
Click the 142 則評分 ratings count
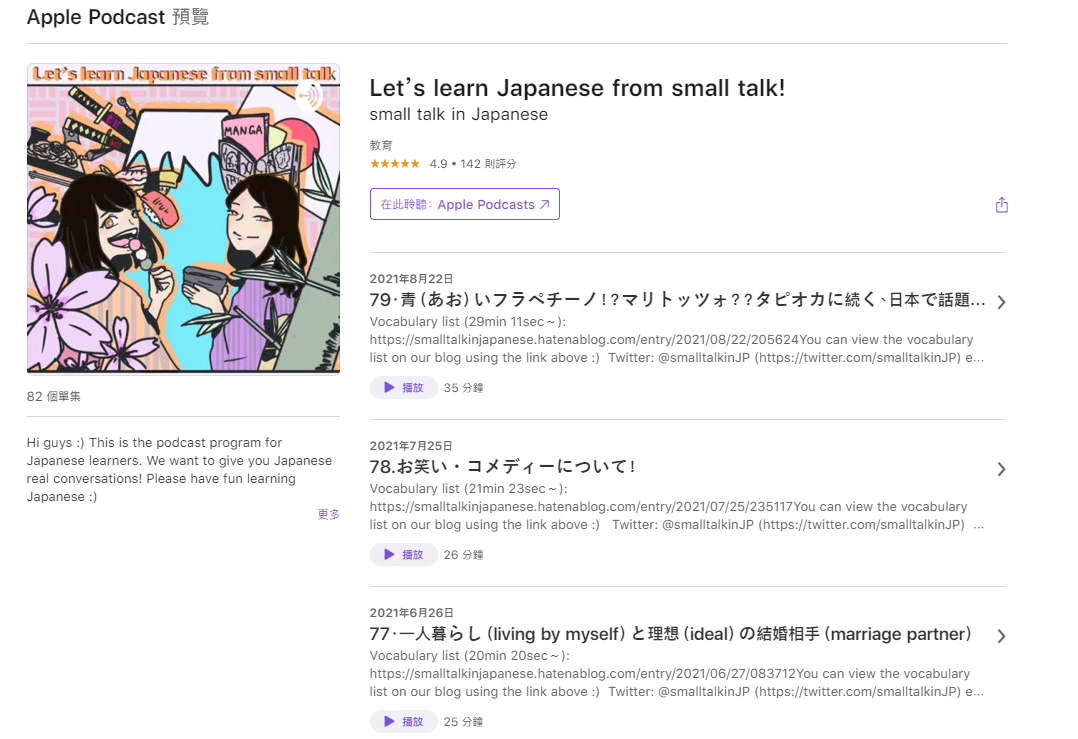pos(488,164)
